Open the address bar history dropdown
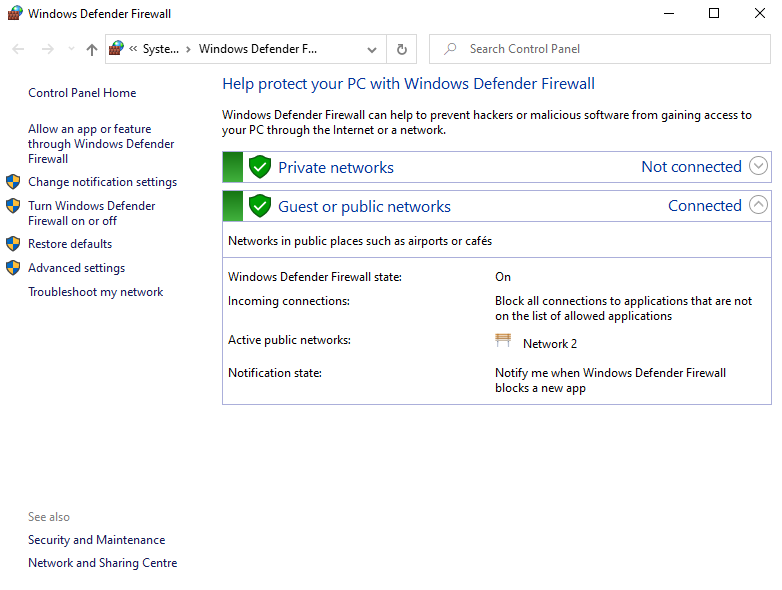The width and height of the screenshot is (782, 590). point(372,49)
